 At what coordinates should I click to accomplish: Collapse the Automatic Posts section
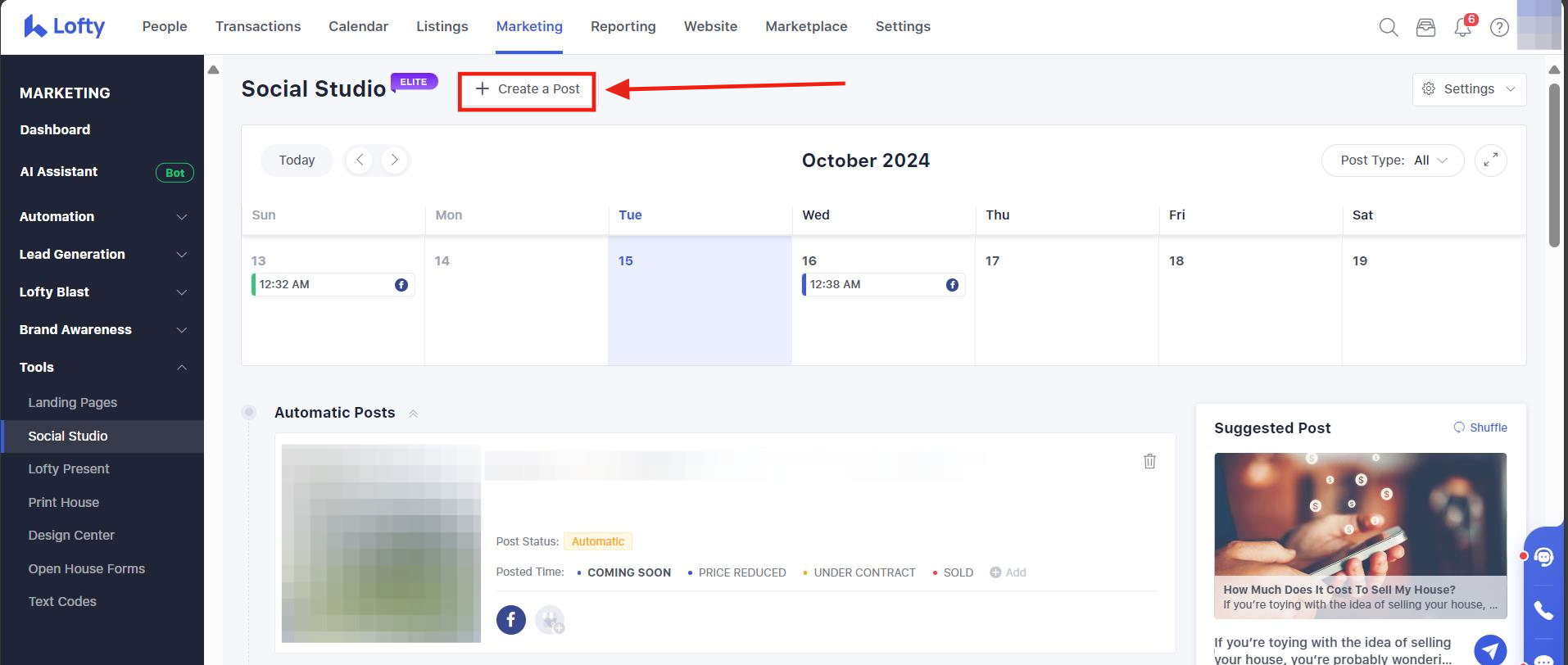[413, 414]
